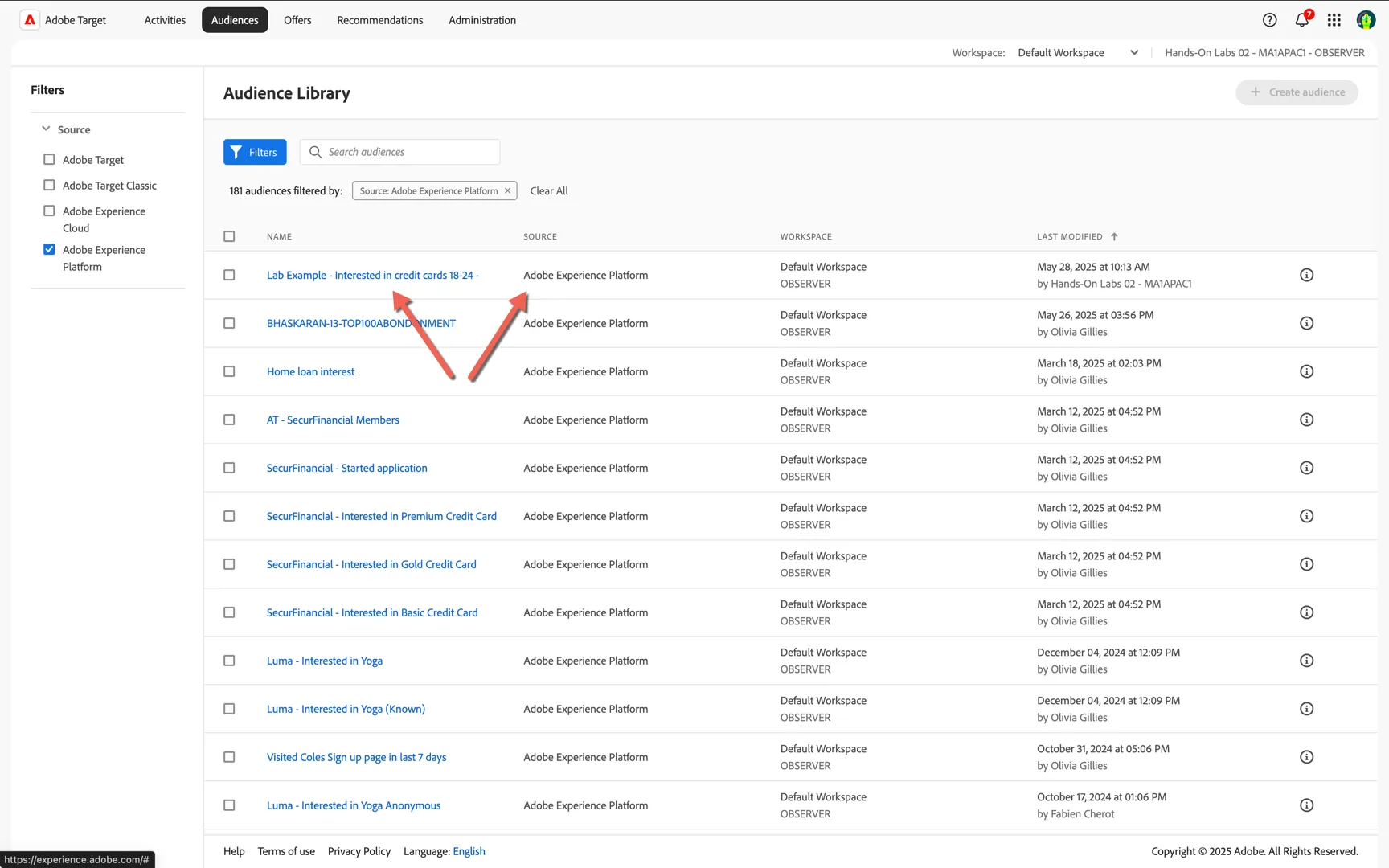Show info for Lab Example audience
The image size is (1389, 868).
pos(1307,275)
